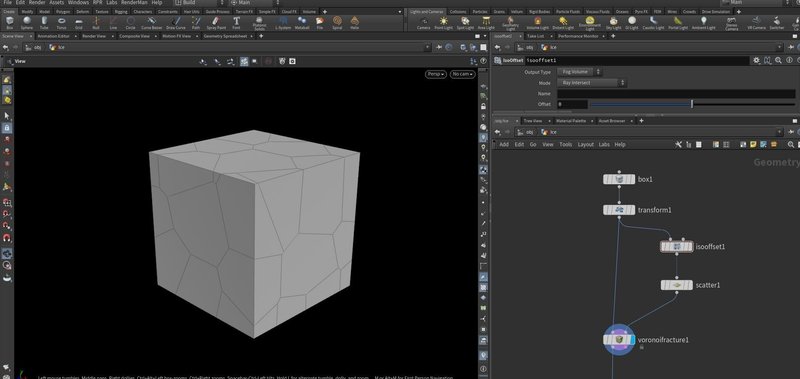Open the Persp viewport menu
This screenshot has height=379, width=800.
coord(436,74)
